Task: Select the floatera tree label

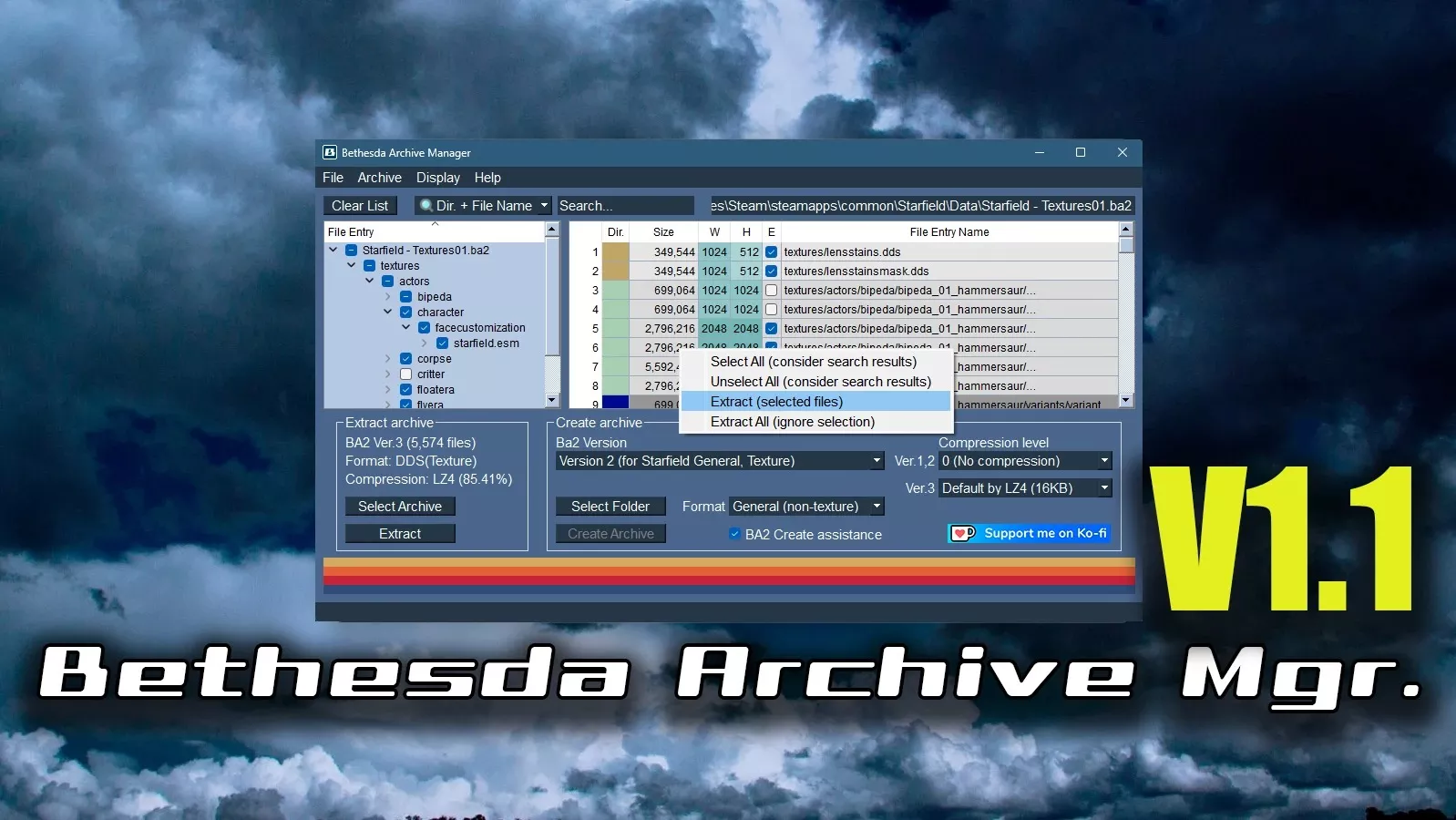Action: coord(436,390)
